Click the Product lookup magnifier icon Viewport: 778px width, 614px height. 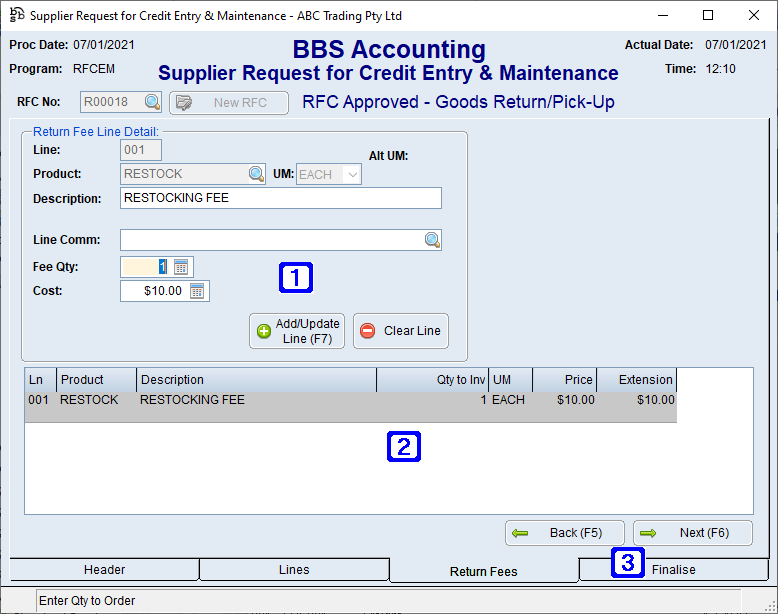[x=256, y=174]
